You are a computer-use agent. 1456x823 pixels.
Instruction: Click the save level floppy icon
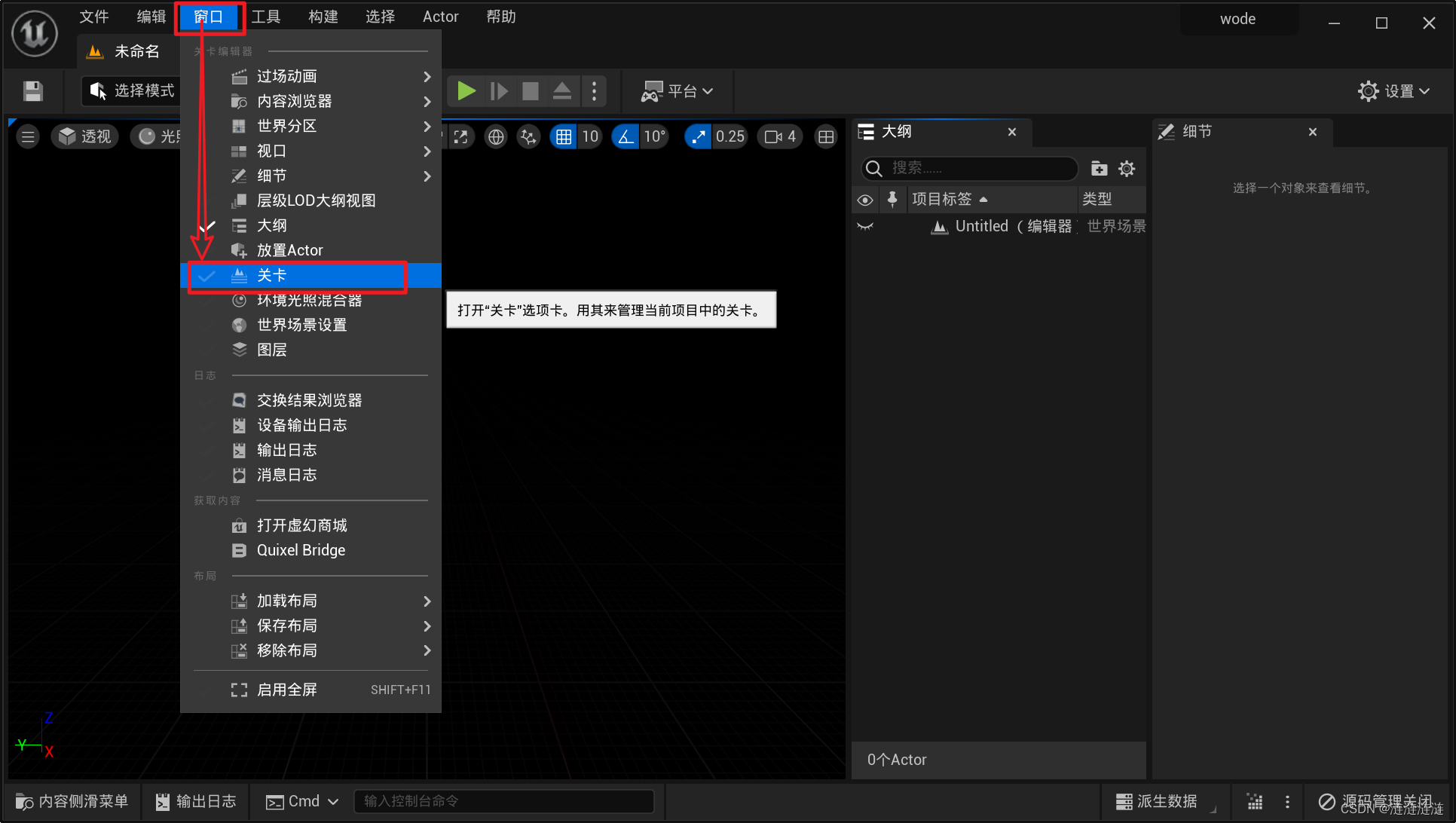tap(32, 91)
